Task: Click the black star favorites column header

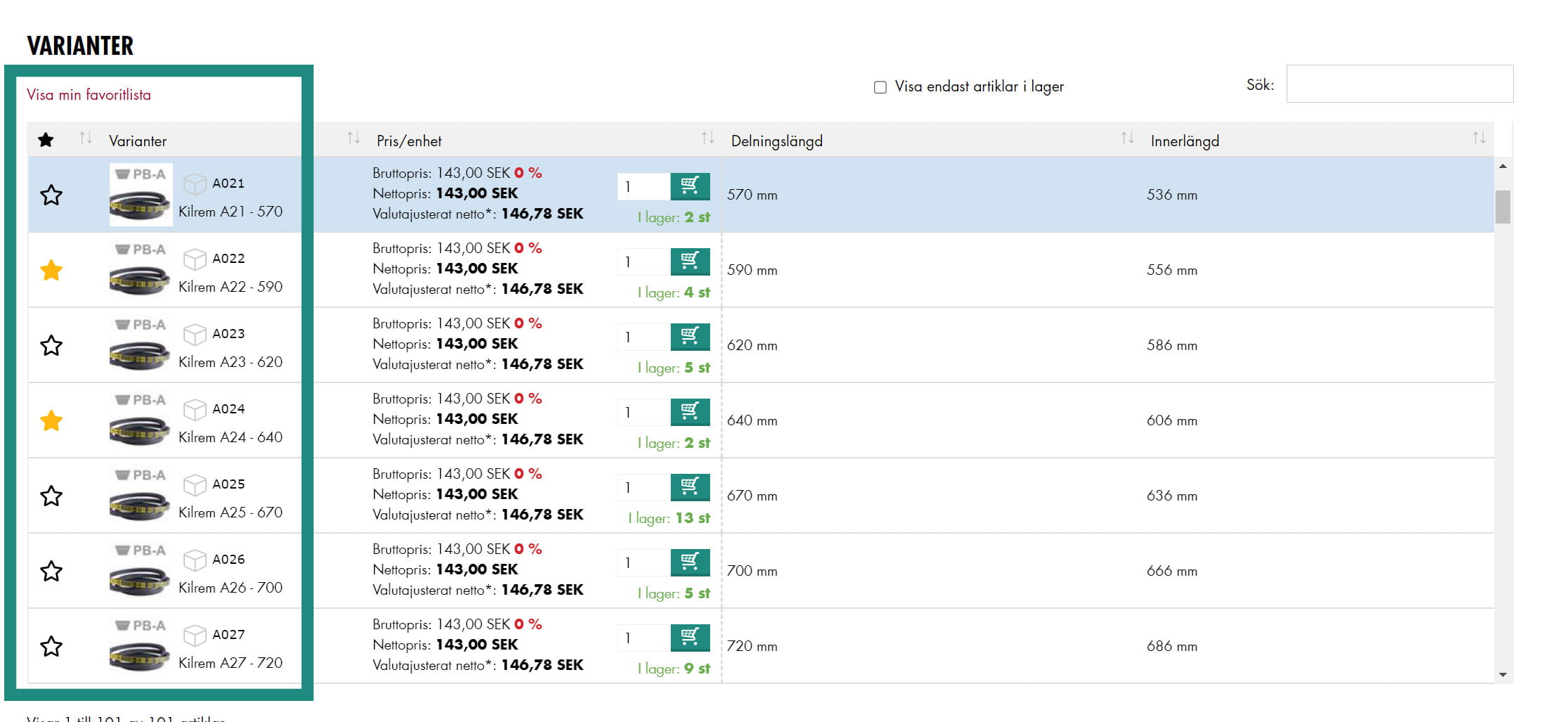Action: coord(46,140)
